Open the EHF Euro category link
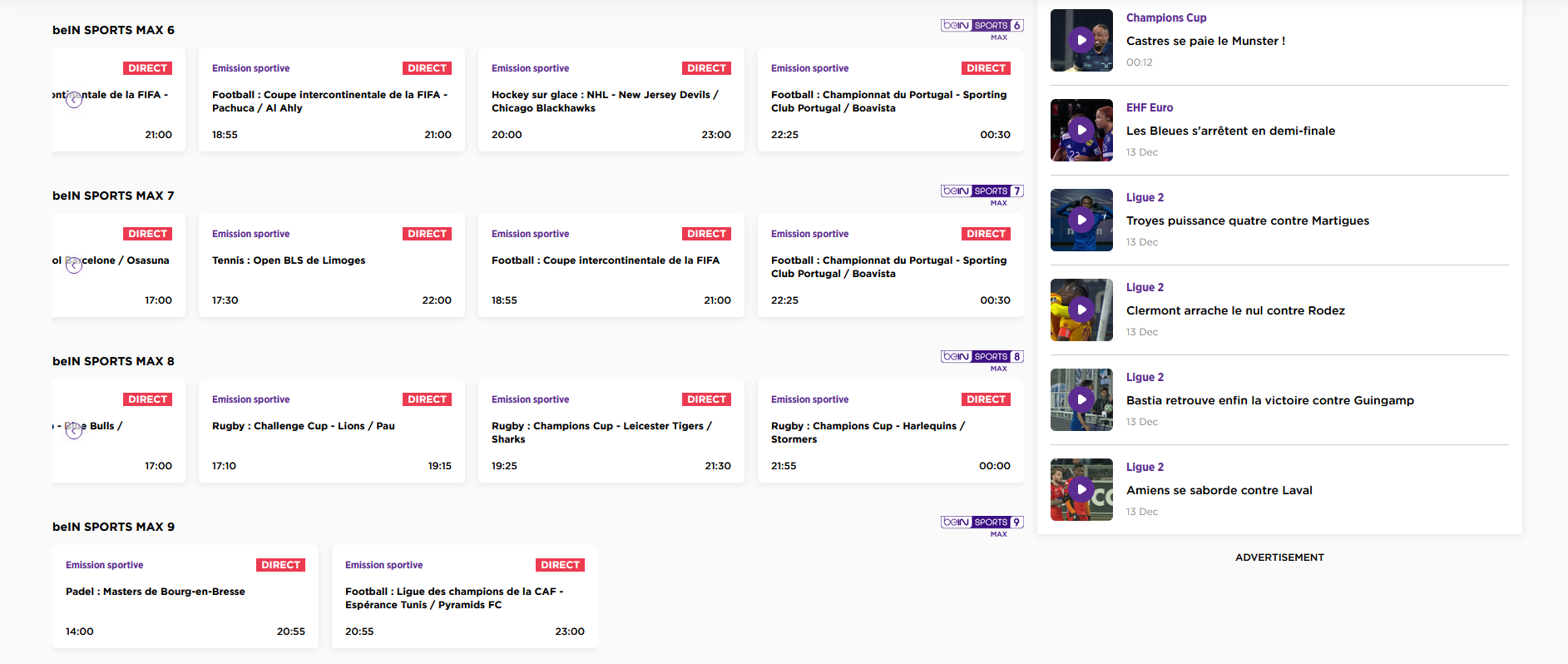 (x=1149, y=107)
